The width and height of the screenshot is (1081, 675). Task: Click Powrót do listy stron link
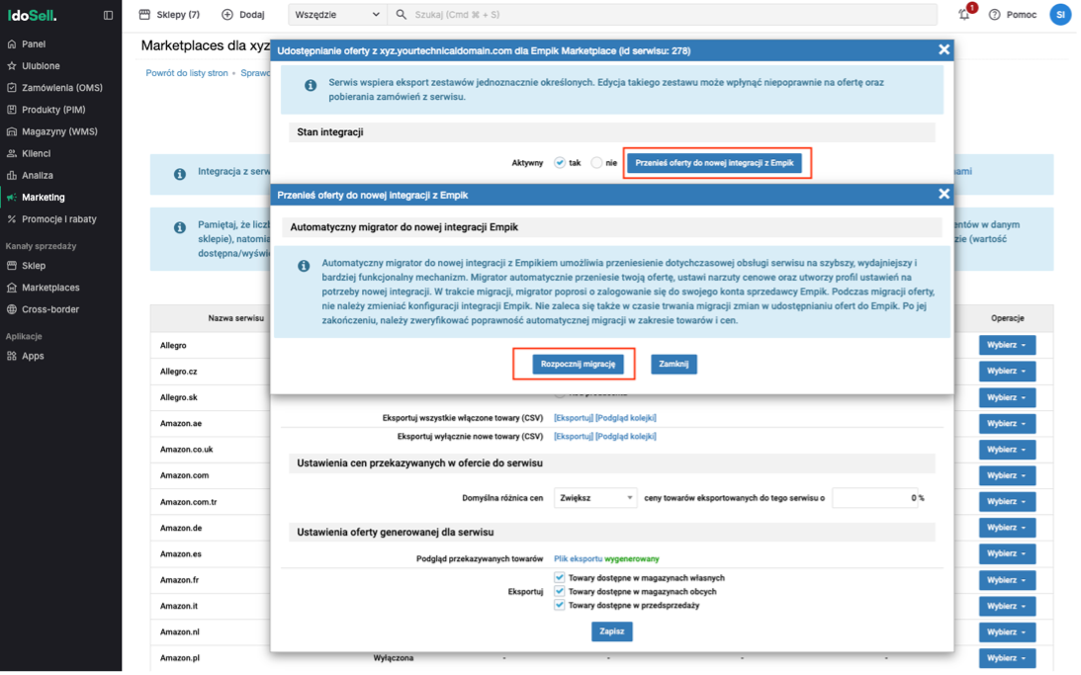pyautogui.click(x=187, y=73)
